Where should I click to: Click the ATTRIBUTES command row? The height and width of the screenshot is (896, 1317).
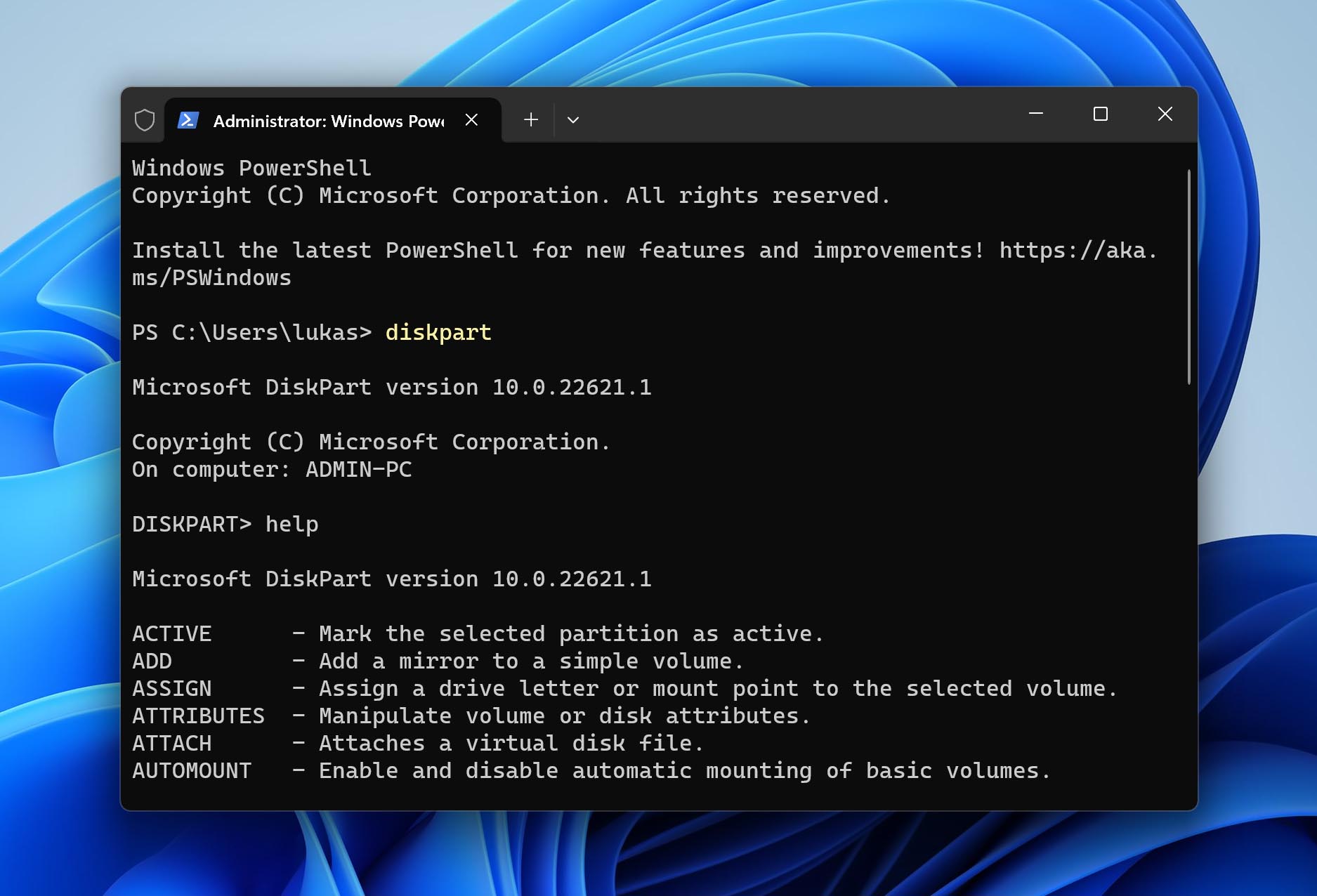click(471, 716)
